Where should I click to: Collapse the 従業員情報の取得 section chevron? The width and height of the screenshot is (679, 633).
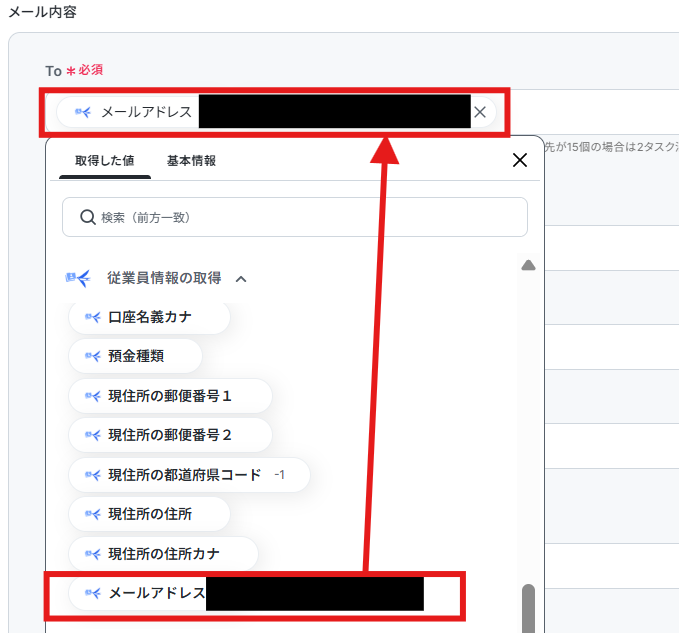click(241, 279)
